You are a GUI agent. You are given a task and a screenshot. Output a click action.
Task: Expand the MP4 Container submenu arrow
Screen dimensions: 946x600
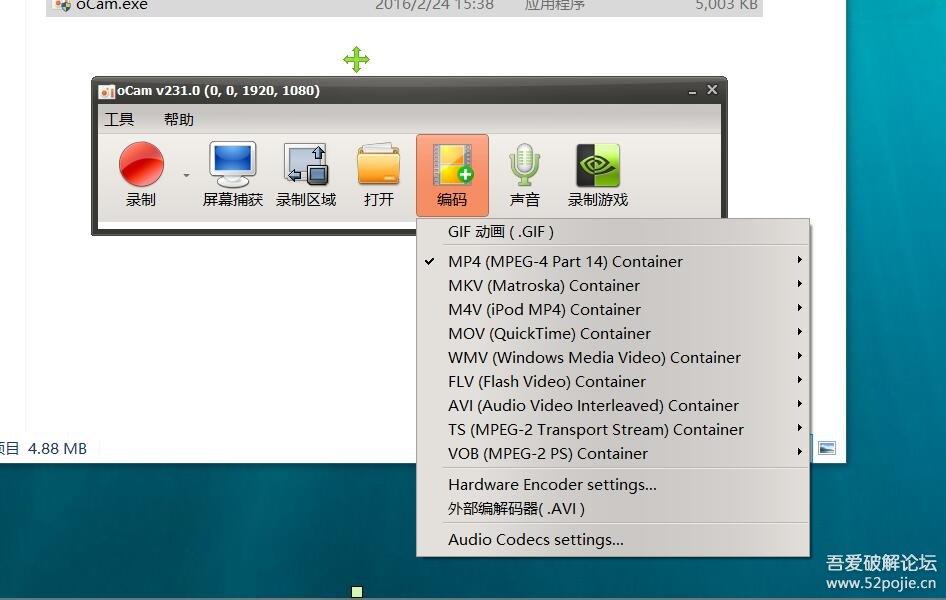799,260
